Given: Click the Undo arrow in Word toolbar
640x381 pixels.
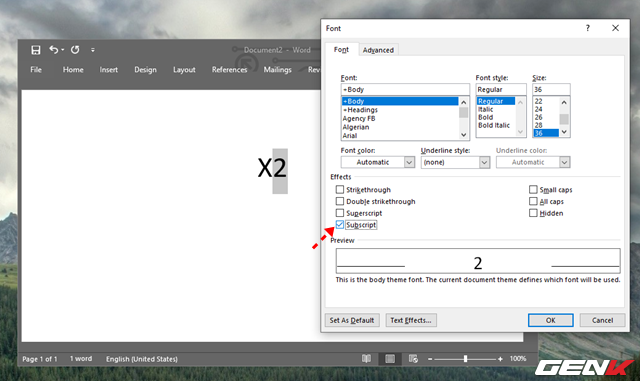Looking at the screenshot, I should tap(53, 49).
